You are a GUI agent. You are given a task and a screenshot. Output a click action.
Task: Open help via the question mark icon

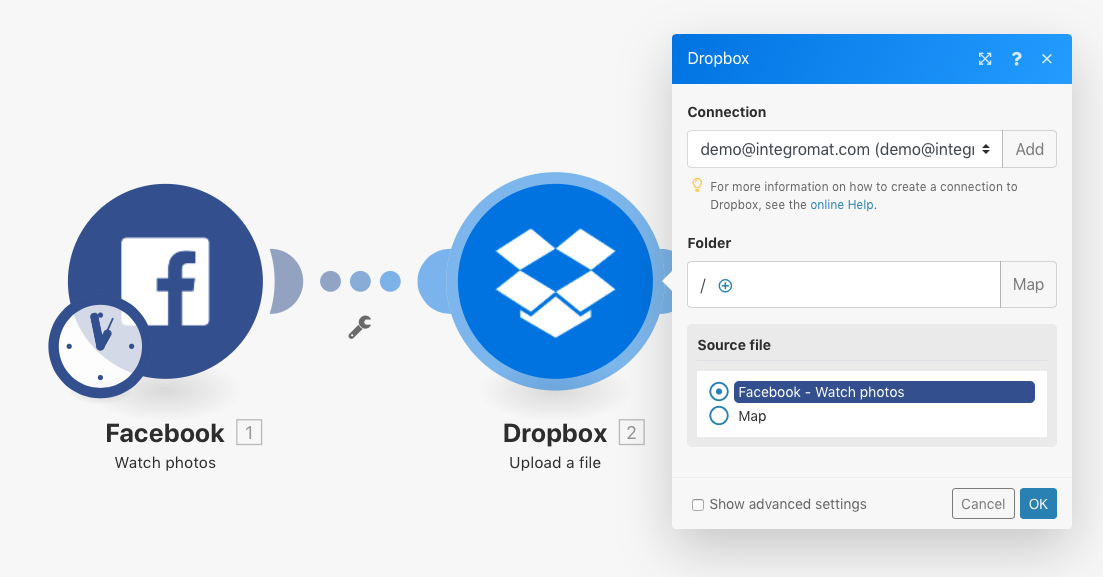point(1016,59)
